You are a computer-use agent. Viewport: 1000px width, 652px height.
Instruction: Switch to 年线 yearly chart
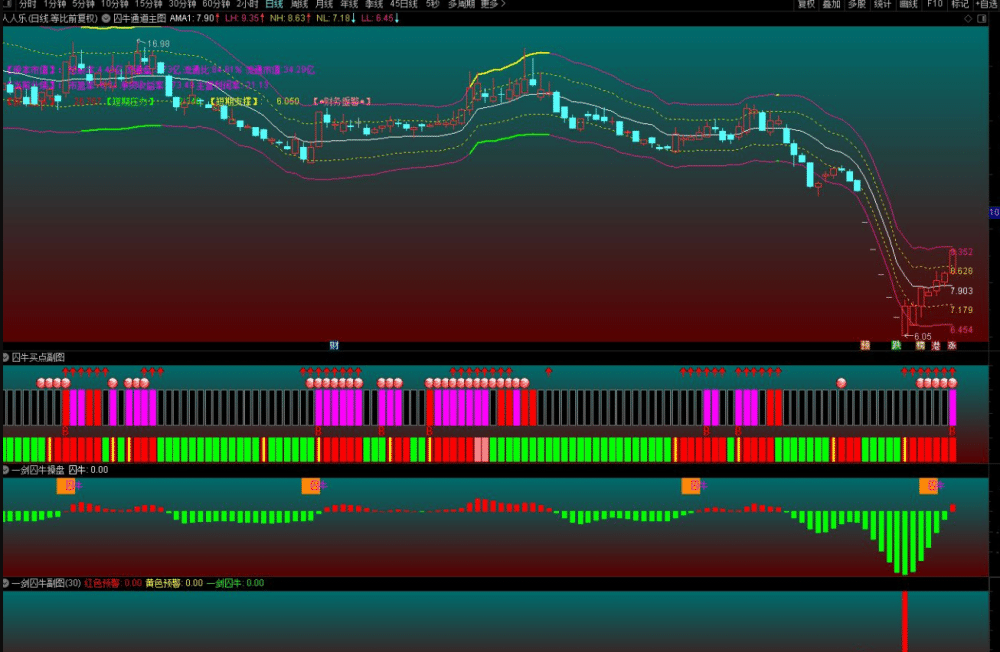[349, 4]
